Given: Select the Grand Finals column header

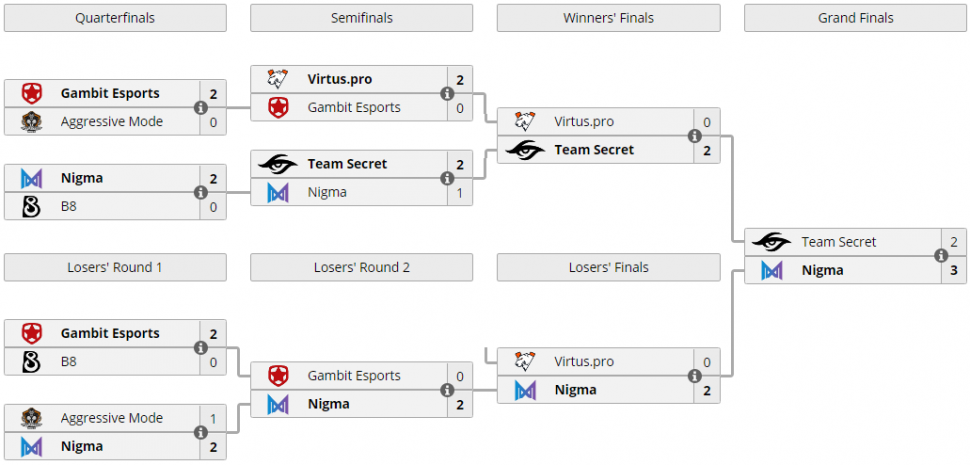Looking at the screenshot, I should [855, 18].
